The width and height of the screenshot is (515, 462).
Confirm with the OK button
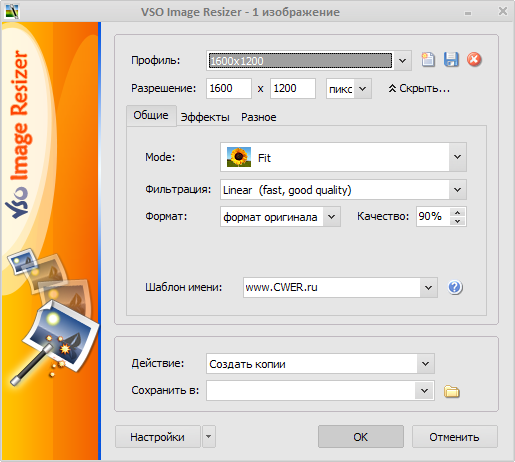361,437
